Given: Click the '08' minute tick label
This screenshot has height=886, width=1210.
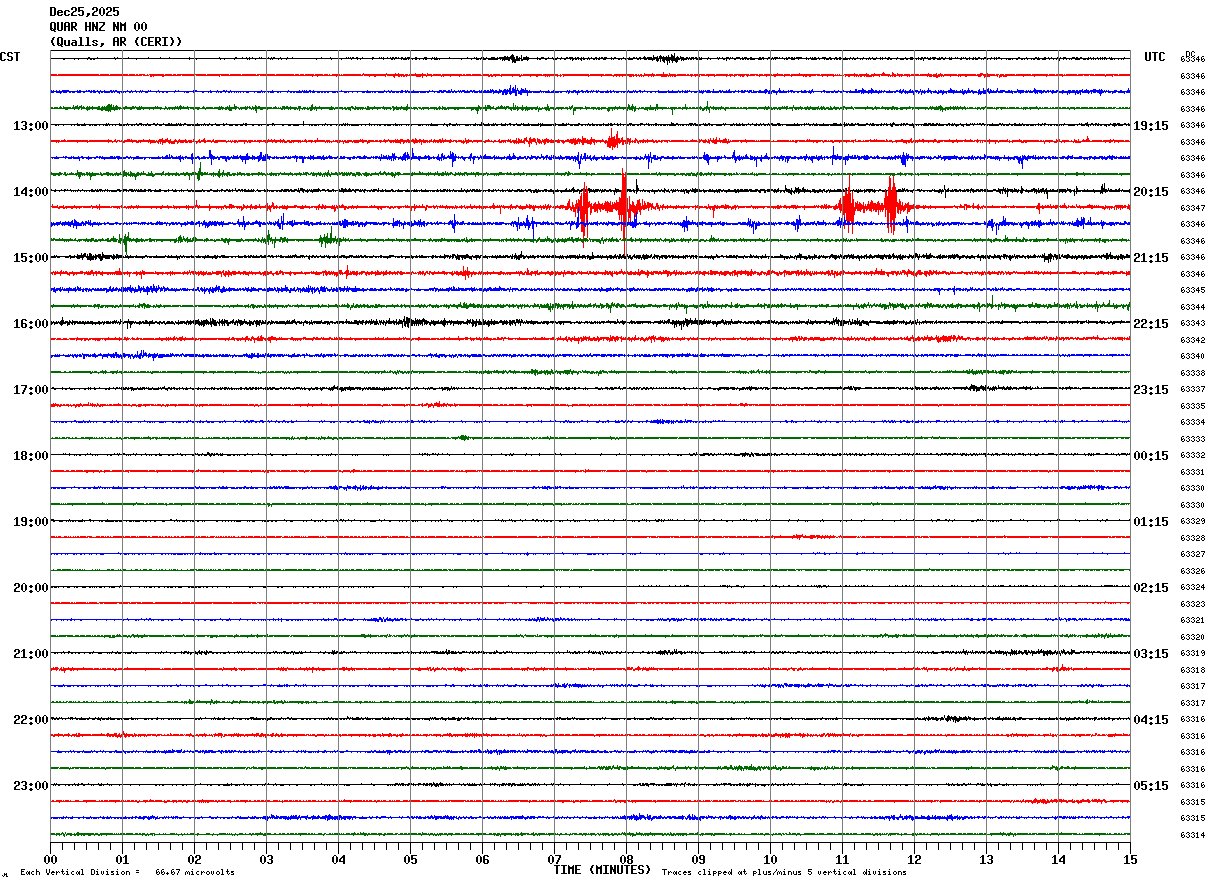Looking at the screenshot, I should (x=626, y=859).
